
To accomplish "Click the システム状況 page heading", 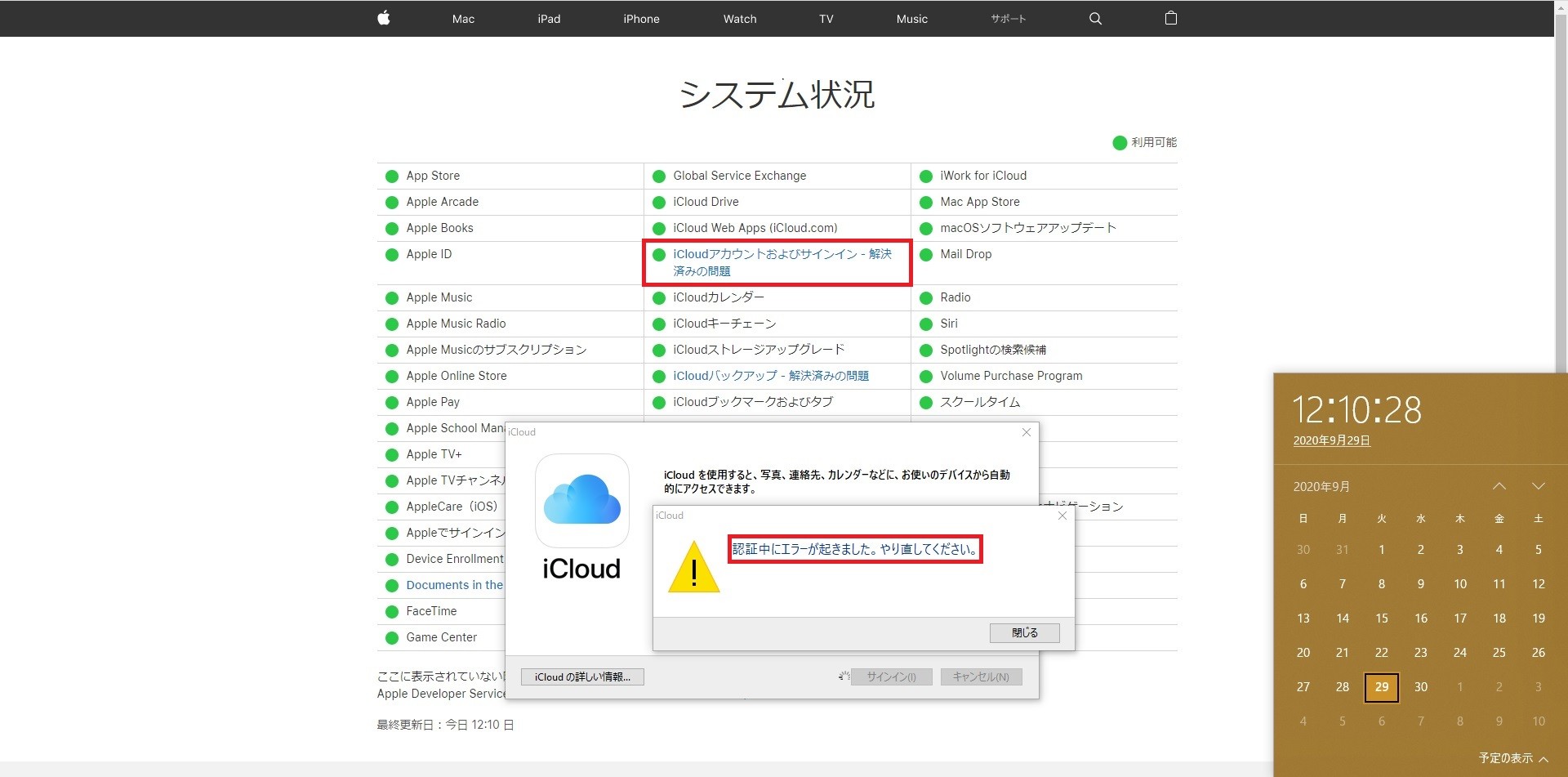I will (x=777, y=94).
